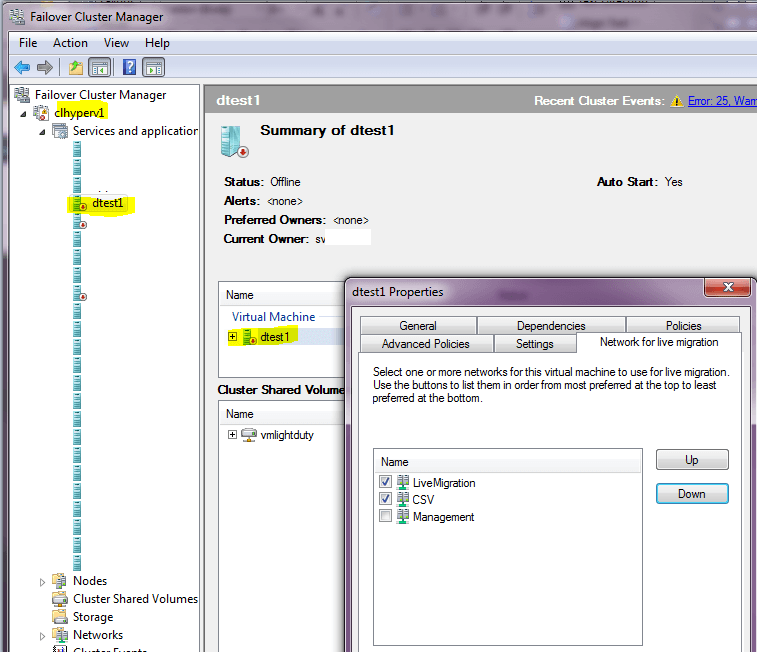Click the dtest1 server icon in tree

tap(79, 204)
